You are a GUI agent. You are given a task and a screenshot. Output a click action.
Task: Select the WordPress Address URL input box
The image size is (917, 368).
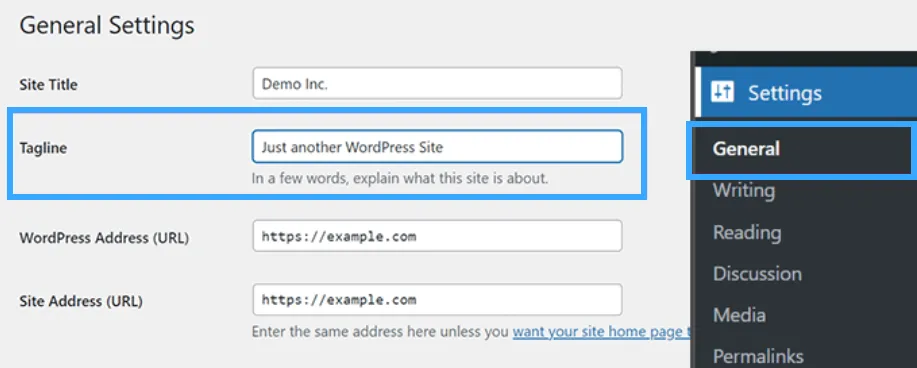(437, 236)
